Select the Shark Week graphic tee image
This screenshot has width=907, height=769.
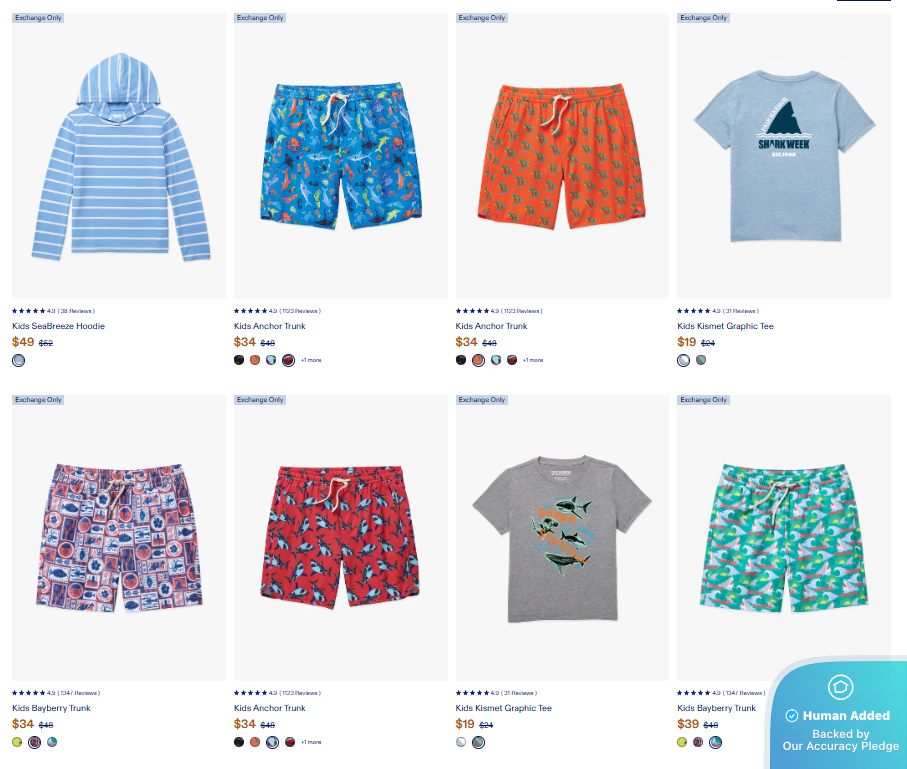pyautogui.click(x=784, y=156)
